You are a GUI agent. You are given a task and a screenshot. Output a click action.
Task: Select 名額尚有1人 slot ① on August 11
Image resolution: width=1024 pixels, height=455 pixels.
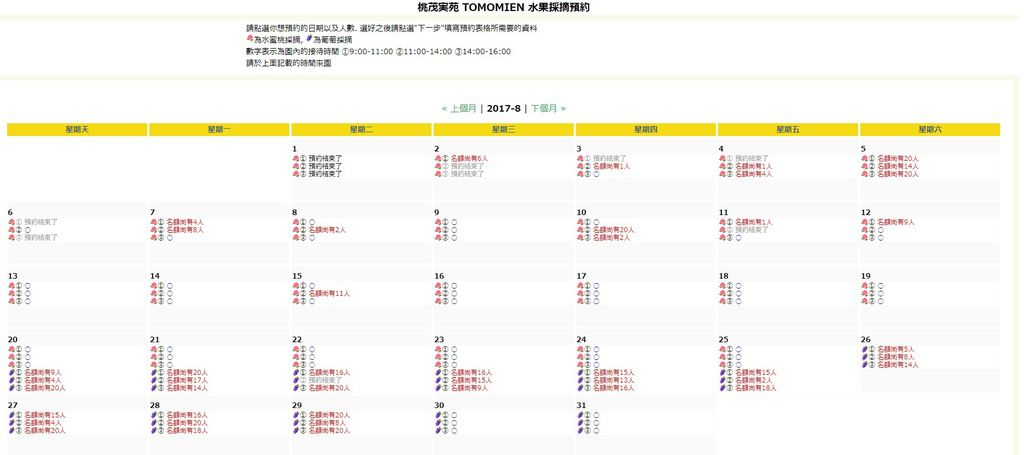point(754,222)
